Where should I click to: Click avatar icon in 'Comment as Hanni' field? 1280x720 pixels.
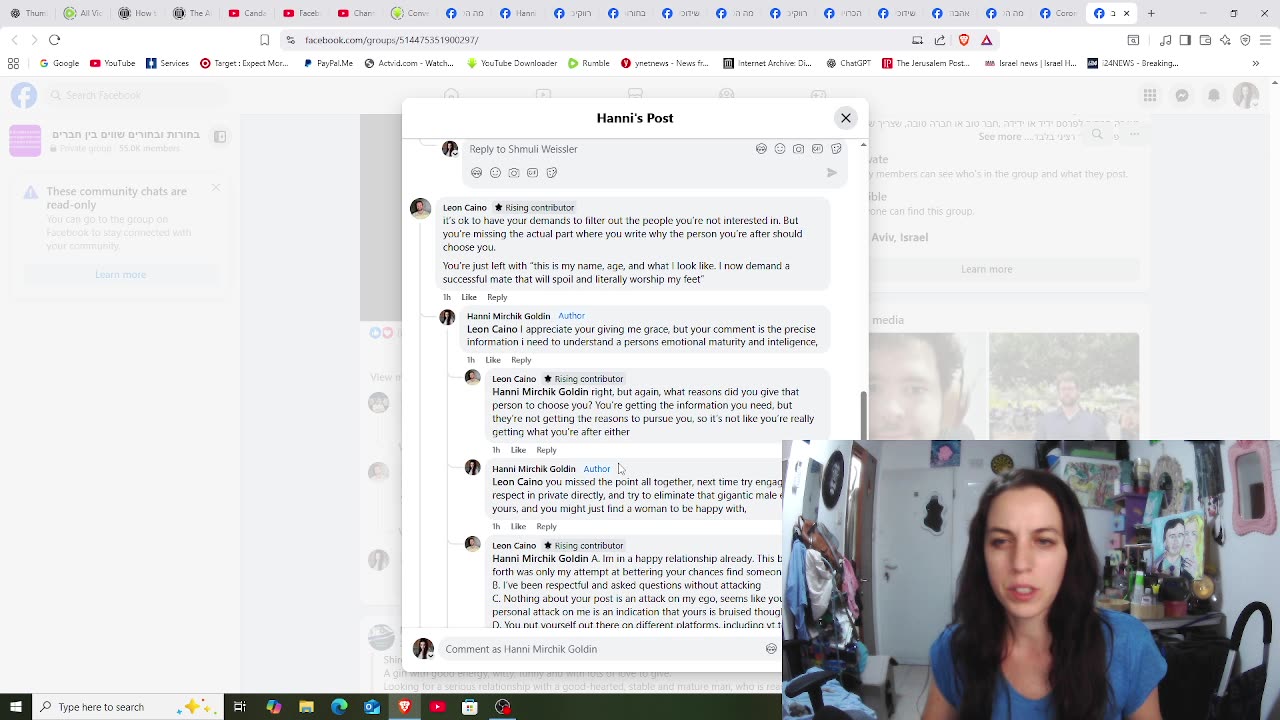(x=771, y=649)
